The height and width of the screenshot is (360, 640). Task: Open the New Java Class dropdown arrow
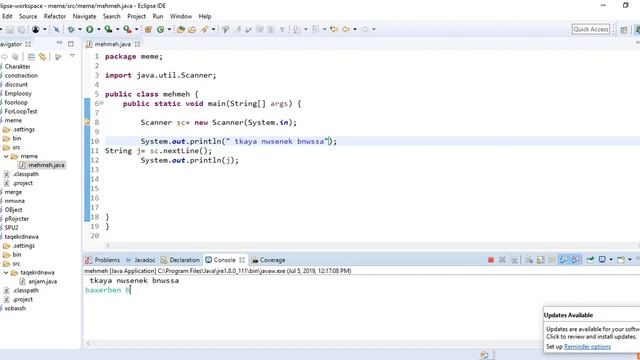tap(169, 29)
